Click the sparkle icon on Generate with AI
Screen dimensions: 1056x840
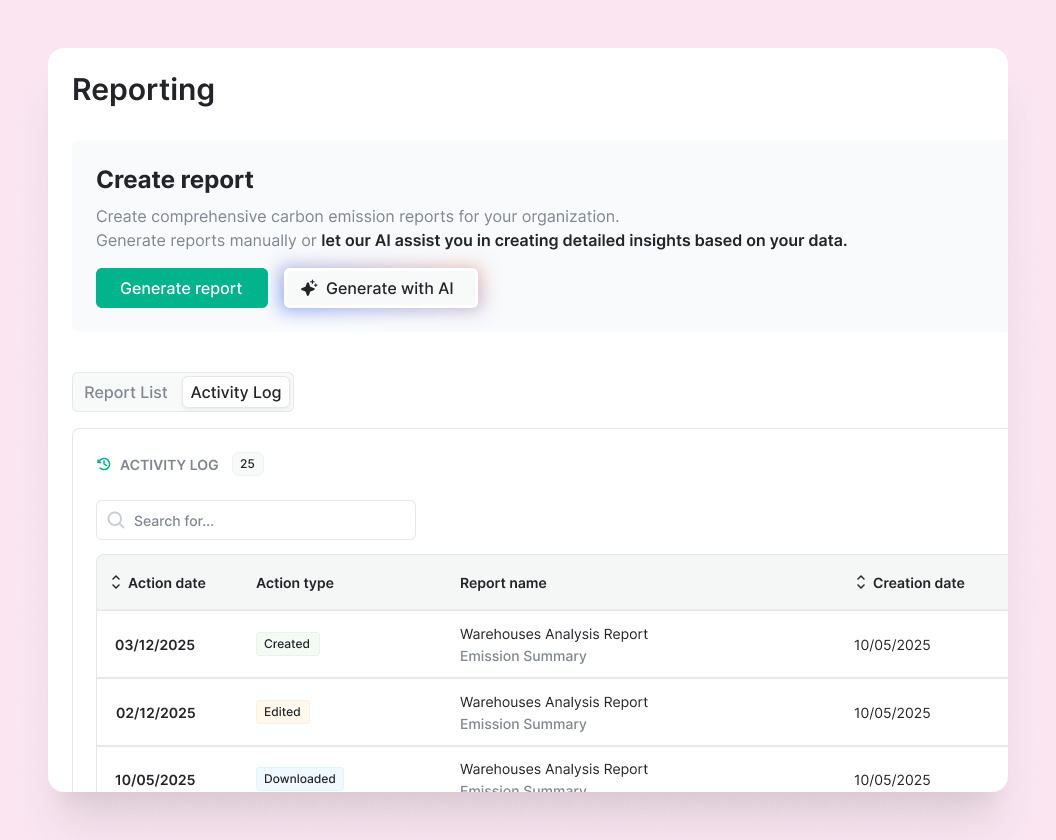[x=309, y=288]
